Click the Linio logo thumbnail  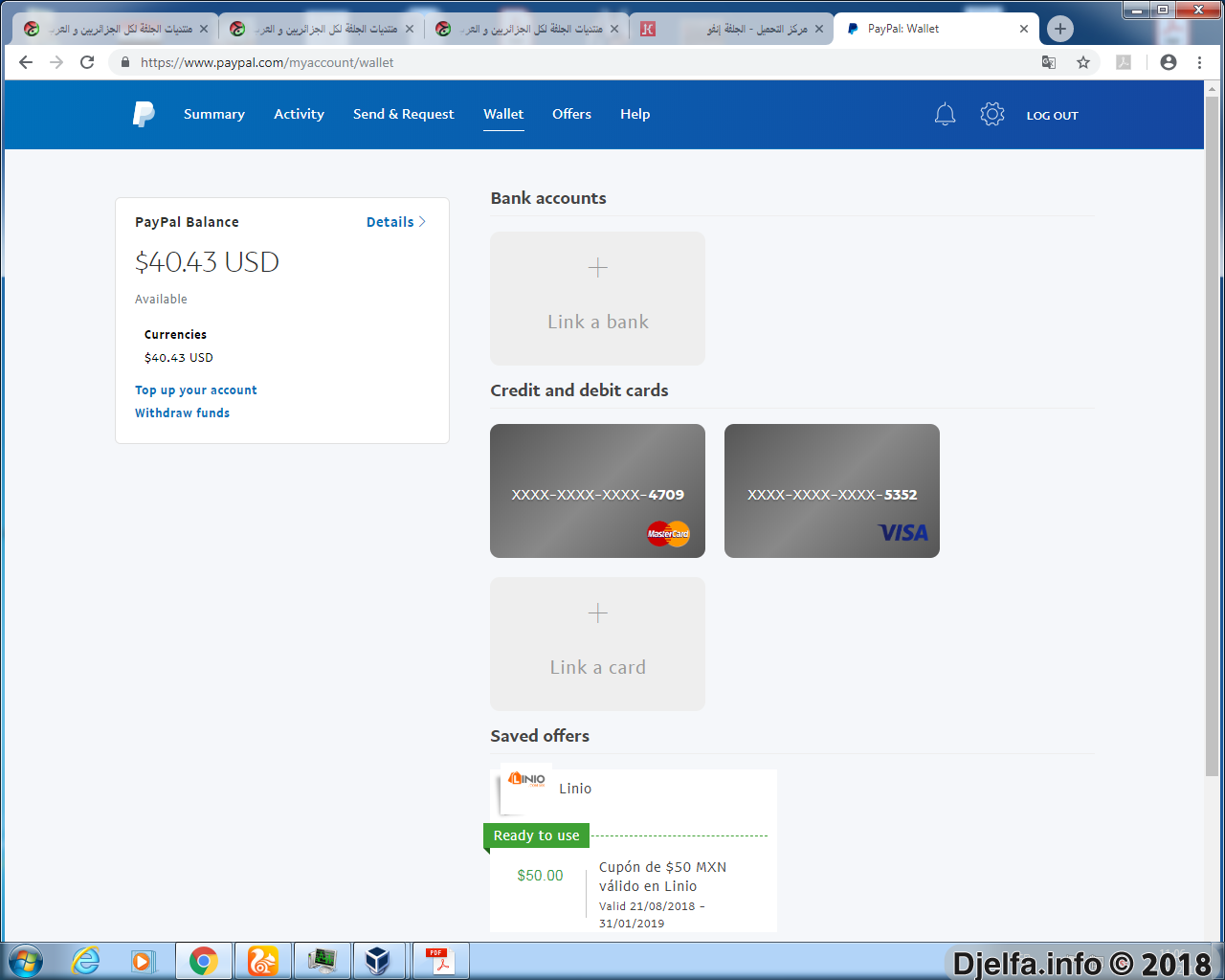pyautogui.click(x=526, y=788)
